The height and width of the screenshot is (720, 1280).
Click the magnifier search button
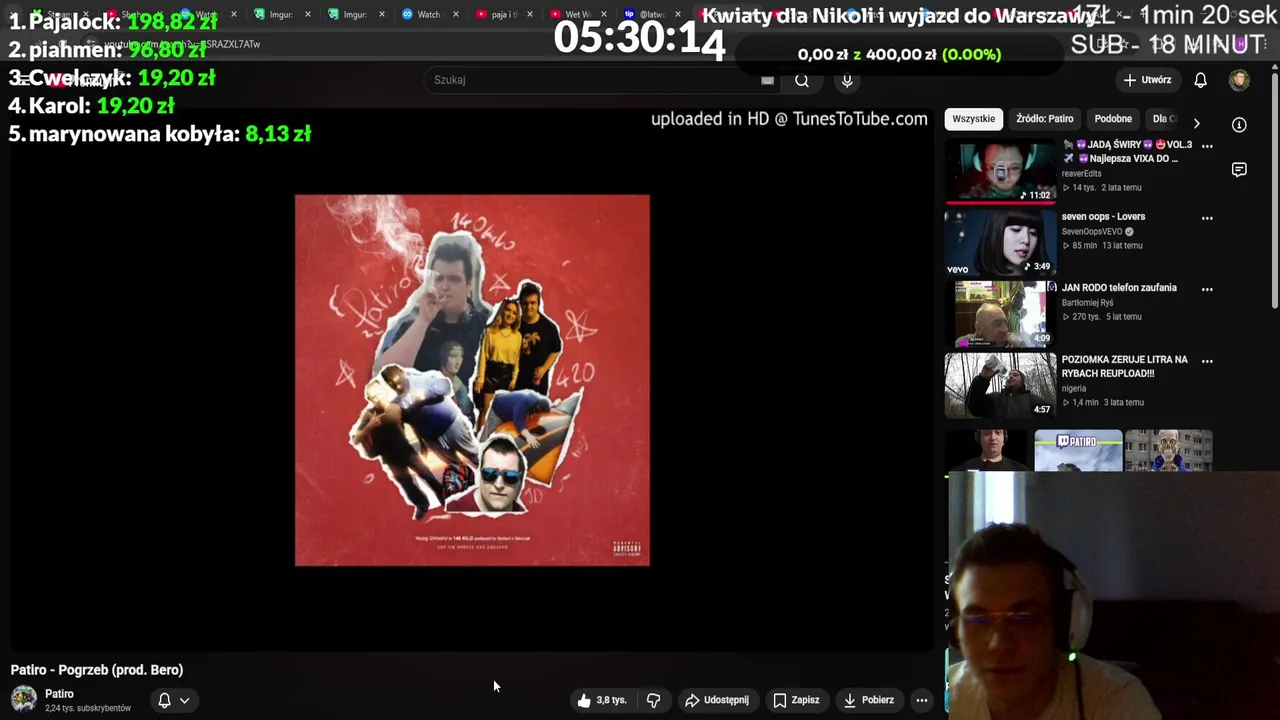point(802,80)
